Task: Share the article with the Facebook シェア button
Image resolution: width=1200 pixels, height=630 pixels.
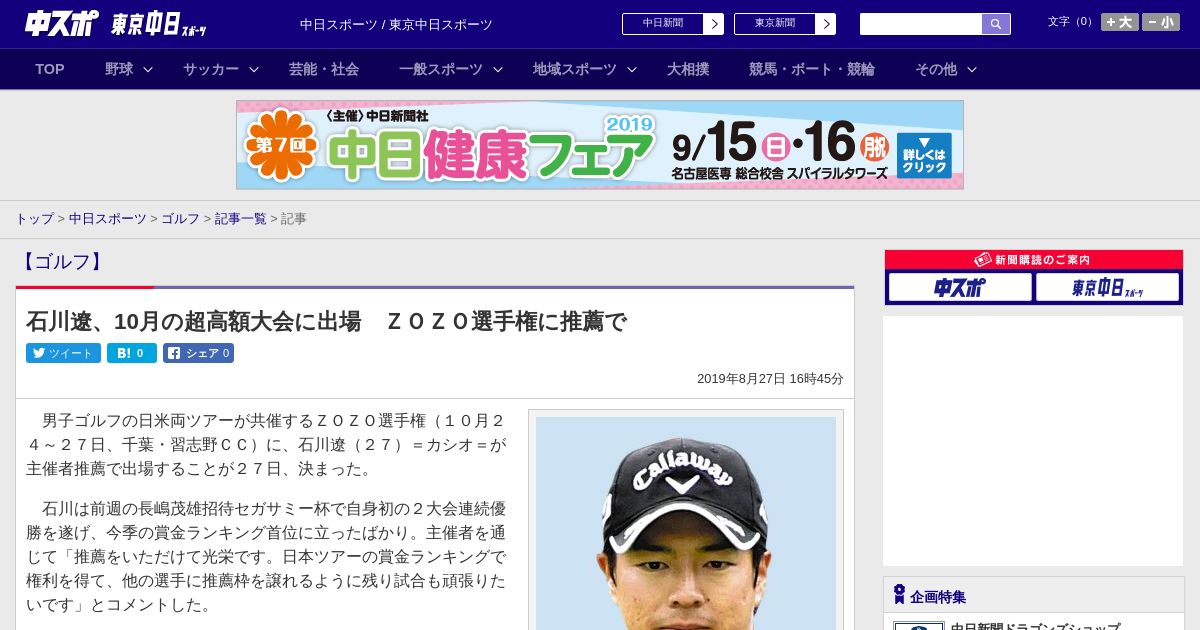Action: click(198, 353)
